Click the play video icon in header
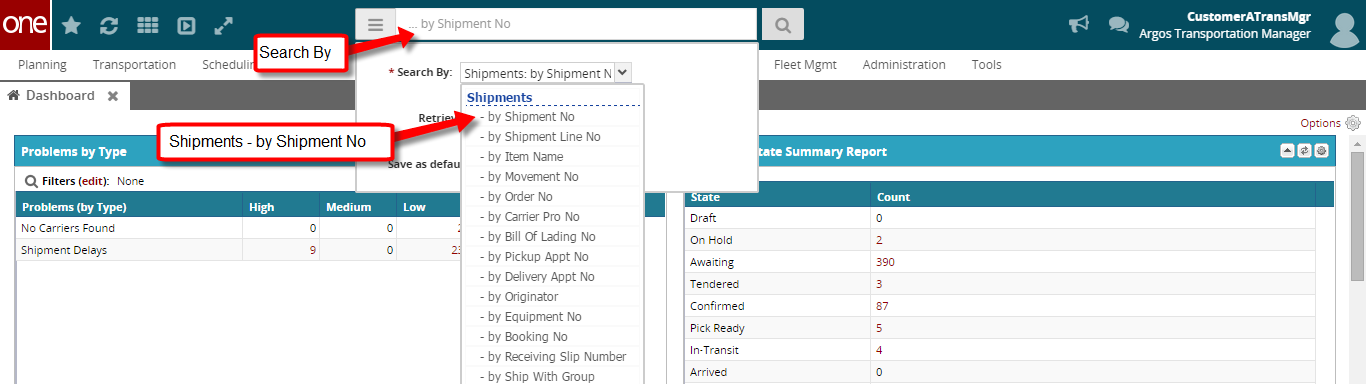This screenshot has width=1366, height=384. [186, 26]
